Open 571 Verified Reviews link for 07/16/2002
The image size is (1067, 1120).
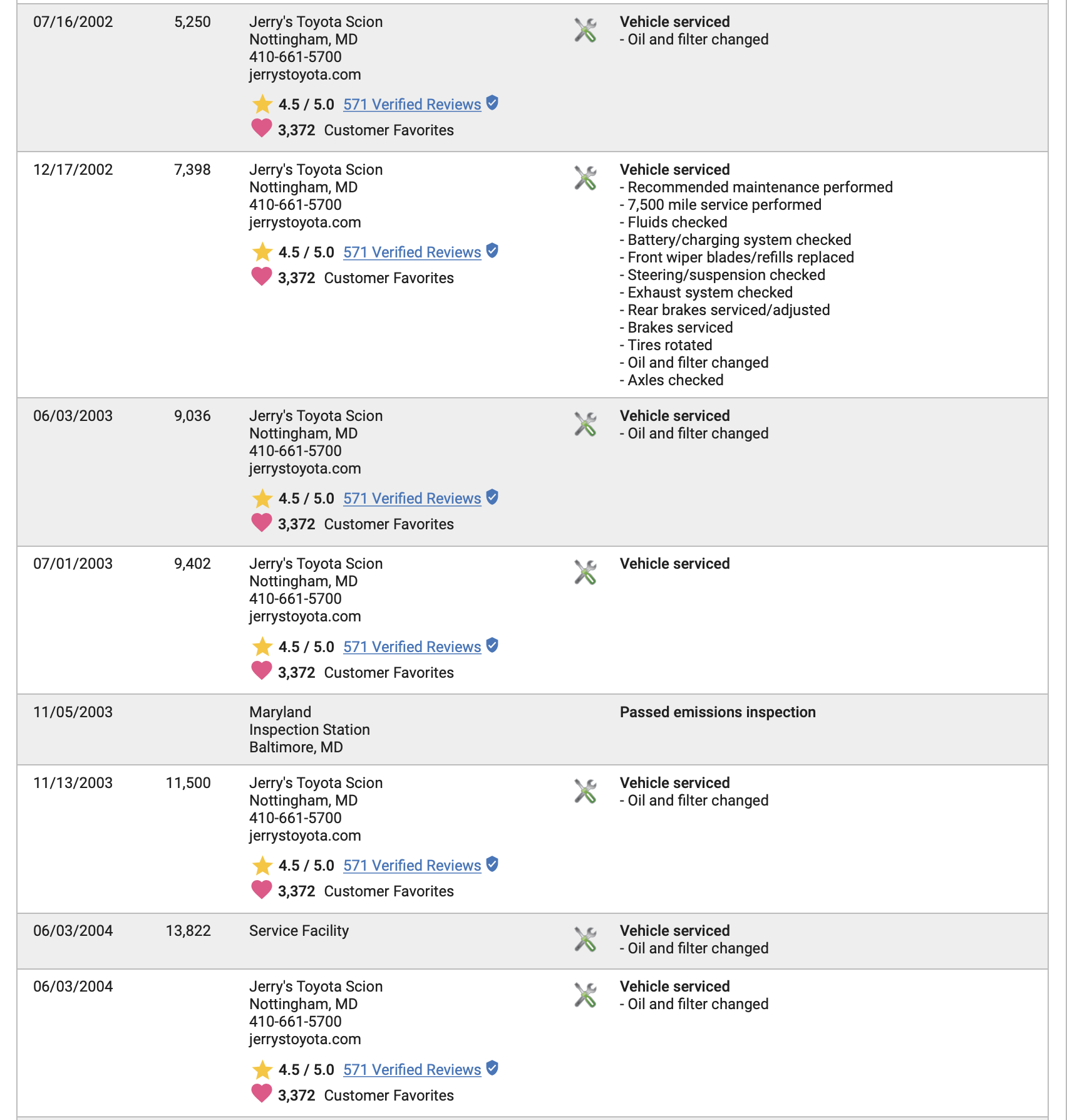[x=412, y=105]
